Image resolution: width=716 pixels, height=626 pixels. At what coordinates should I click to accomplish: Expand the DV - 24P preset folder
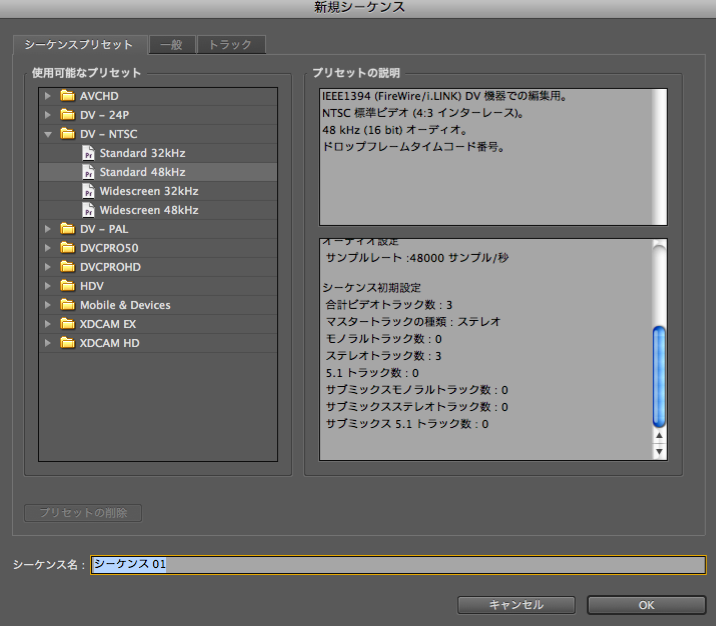(x=47, y=115)
